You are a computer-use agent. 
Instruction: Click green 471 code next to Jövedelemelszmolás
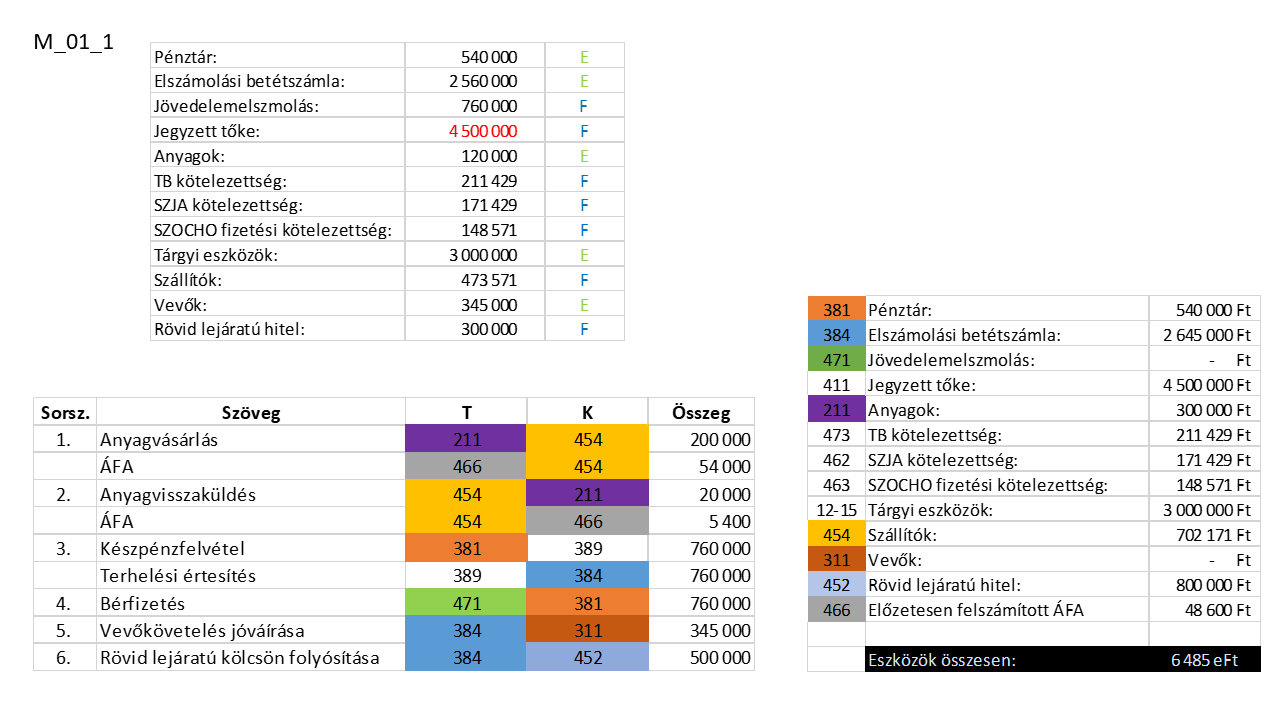836,360
